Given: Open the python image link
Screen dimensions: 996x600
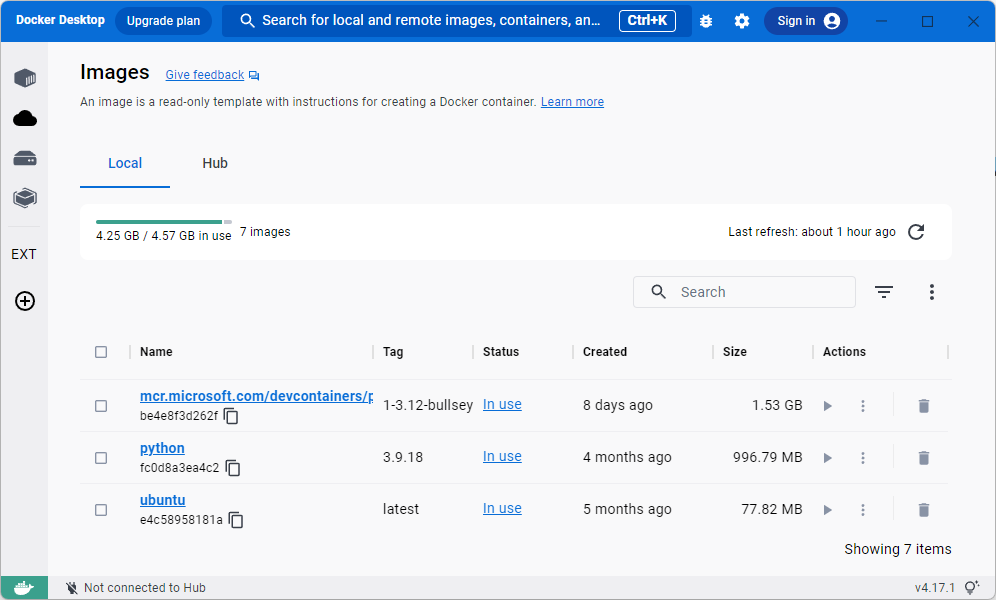Looking at the screenshot, I should point(163,448).
